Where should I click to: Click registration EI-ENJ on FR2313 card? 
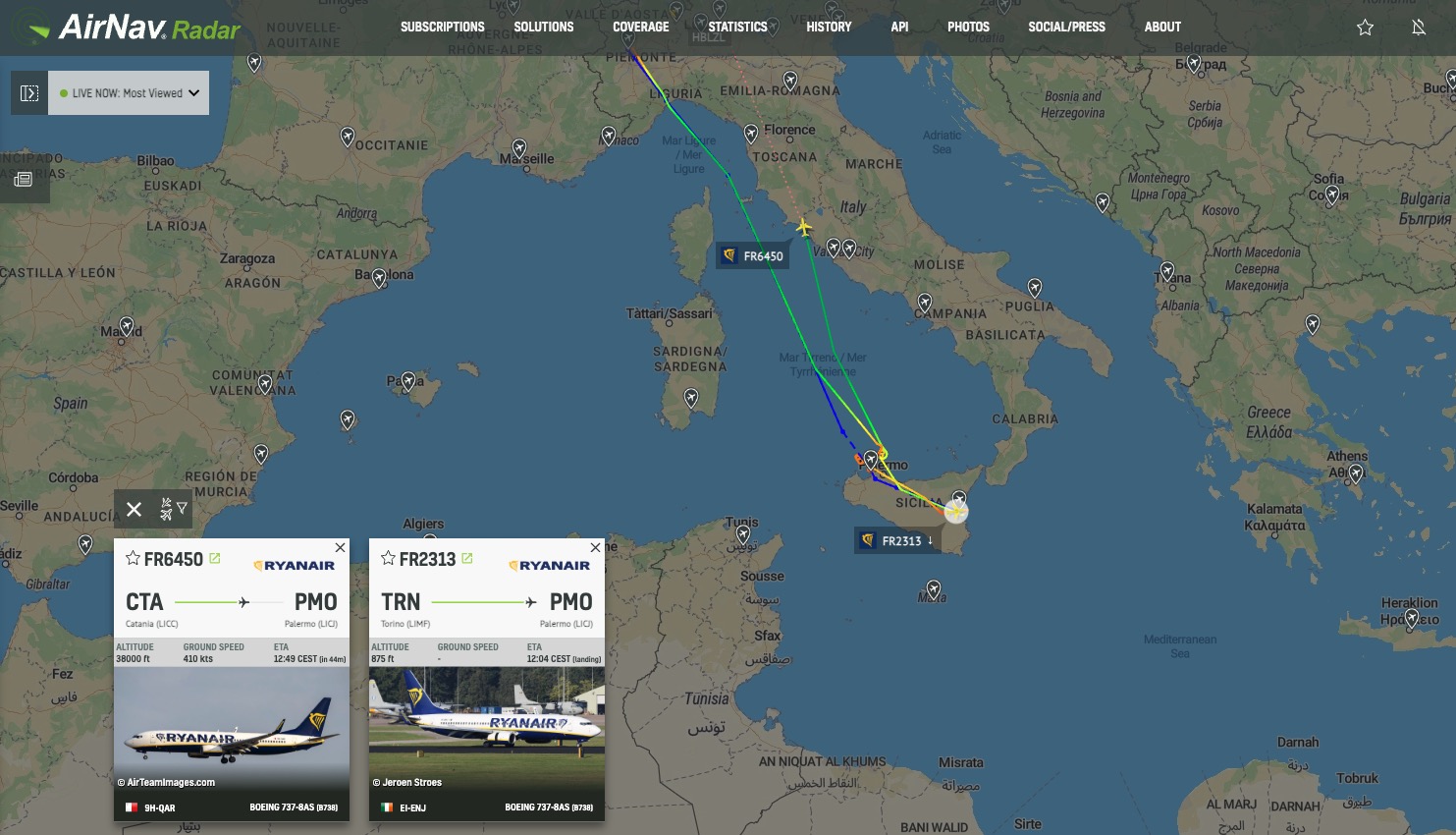pos(412,807)
